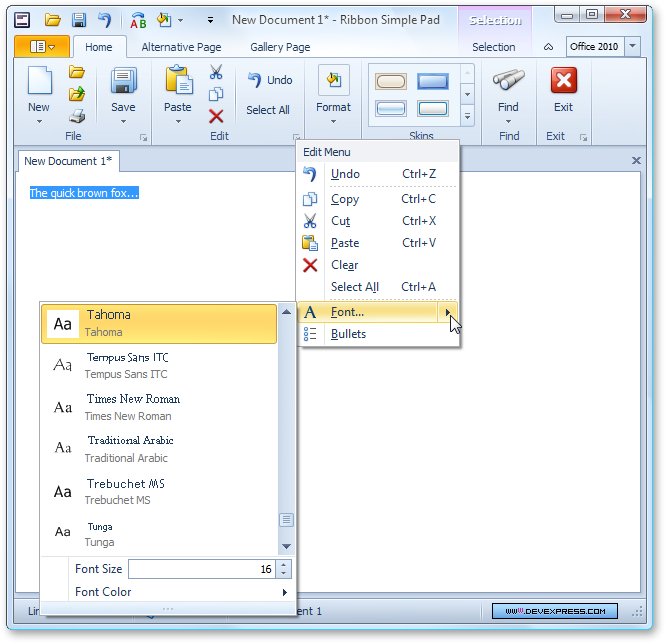Screen dimensions: 666x644
Task: Click the Save floppy icon in quick access toolbar
Action: (x=79, y=20)
